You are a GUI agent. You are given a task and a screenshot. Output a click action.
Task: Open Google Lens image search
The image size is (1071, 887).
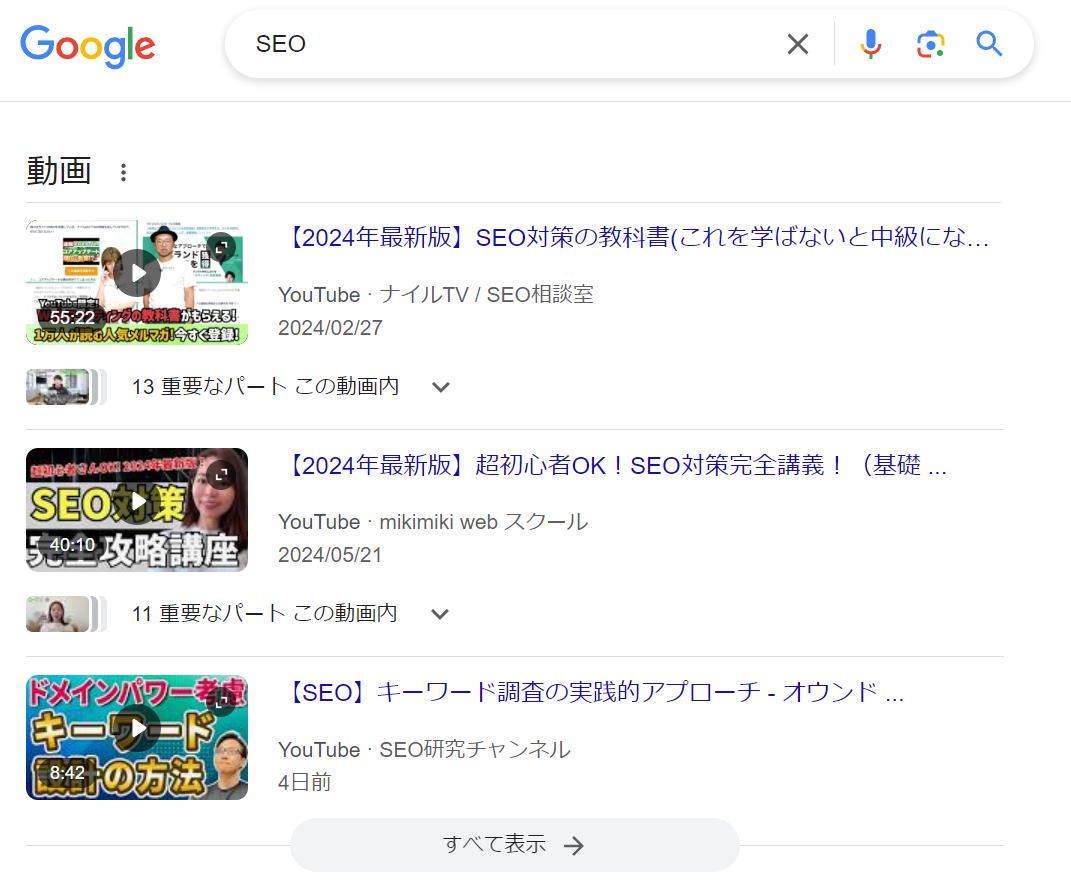point(930,44)
